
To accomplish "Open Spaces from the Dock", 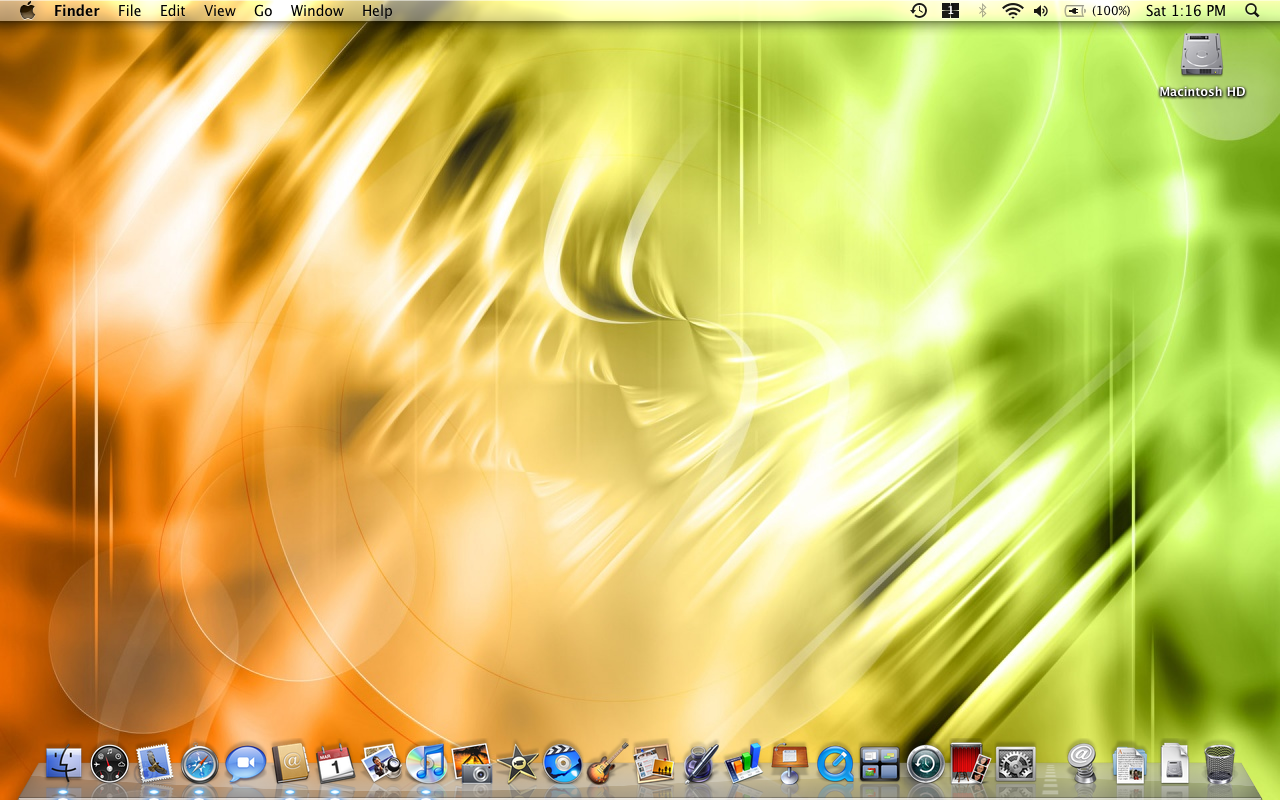I will click(880, 764).
